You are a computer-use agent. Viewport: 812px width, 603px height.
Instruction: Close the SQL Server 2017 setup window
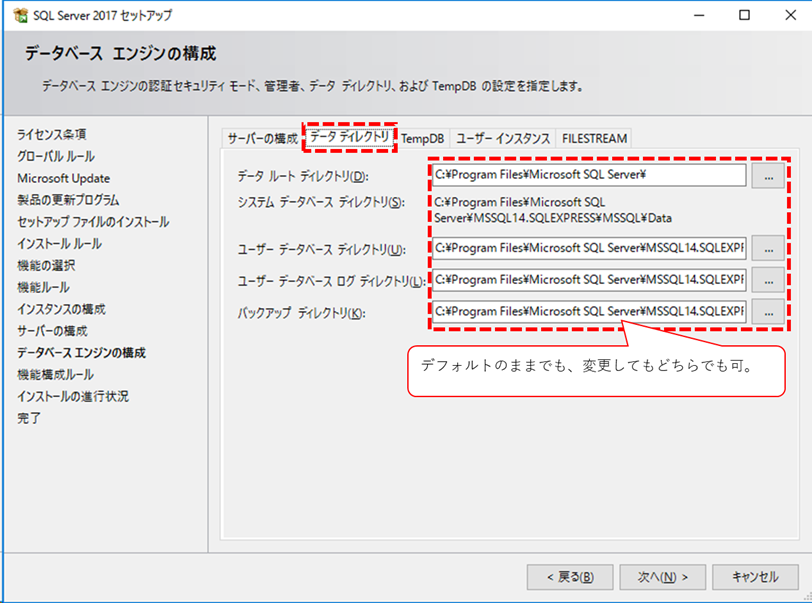(x=790, y=15)
